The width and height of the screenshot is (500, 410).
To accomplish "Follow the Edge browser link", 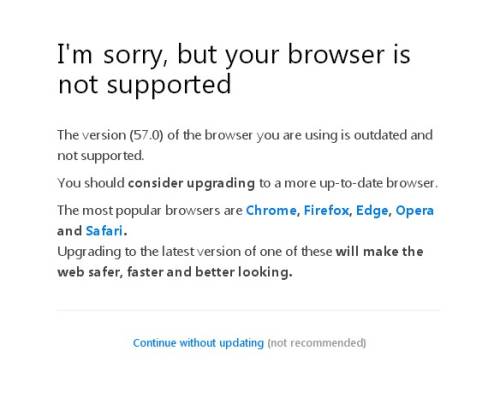I will click(x=372, y=211).
